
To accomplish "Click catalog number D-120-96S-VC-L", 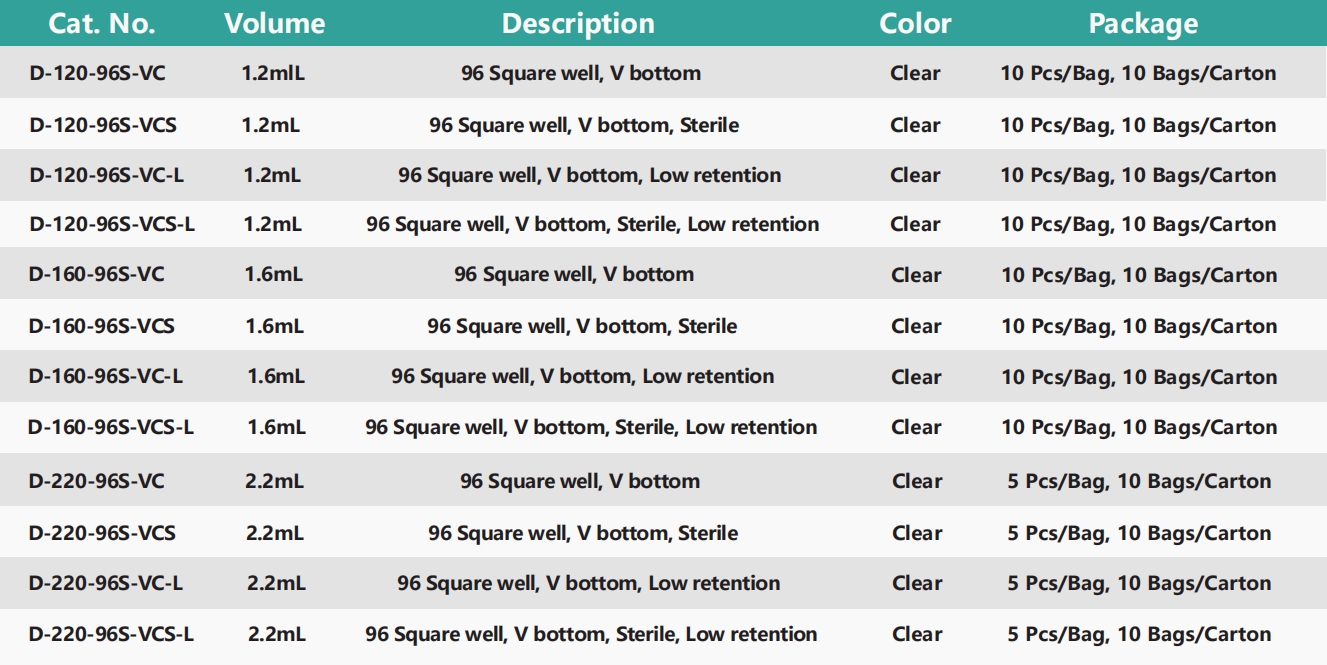I will 107,175.
